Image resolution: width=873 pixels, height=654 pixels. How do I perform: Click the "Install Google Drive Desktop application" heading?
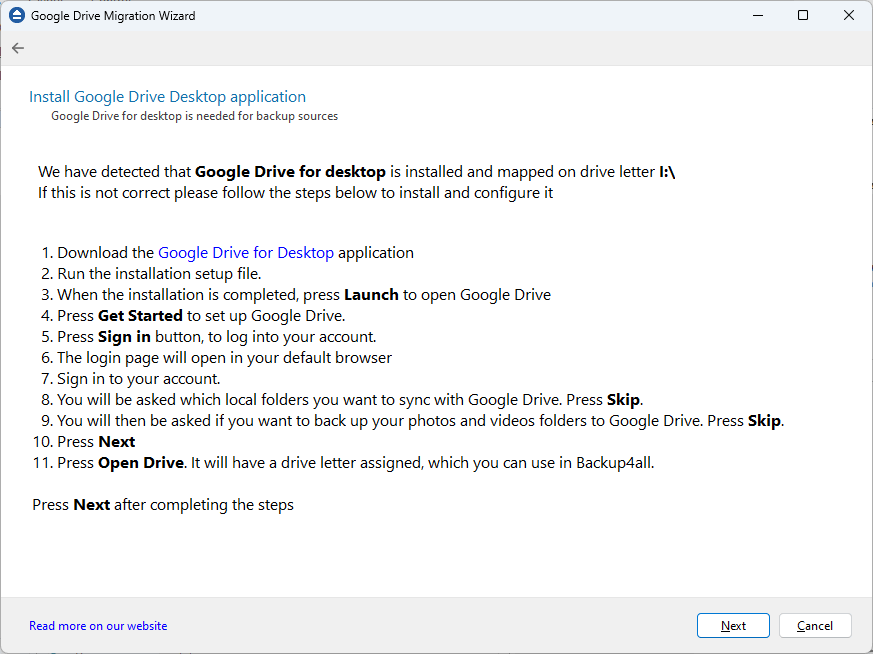tap(167, 96)
